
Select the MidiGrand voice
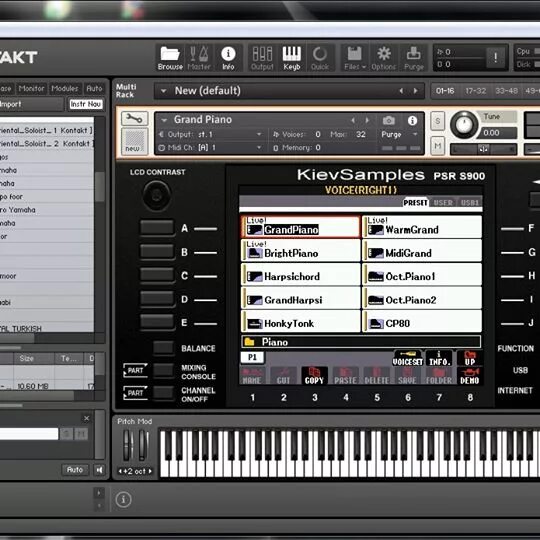tap(422, 251)
